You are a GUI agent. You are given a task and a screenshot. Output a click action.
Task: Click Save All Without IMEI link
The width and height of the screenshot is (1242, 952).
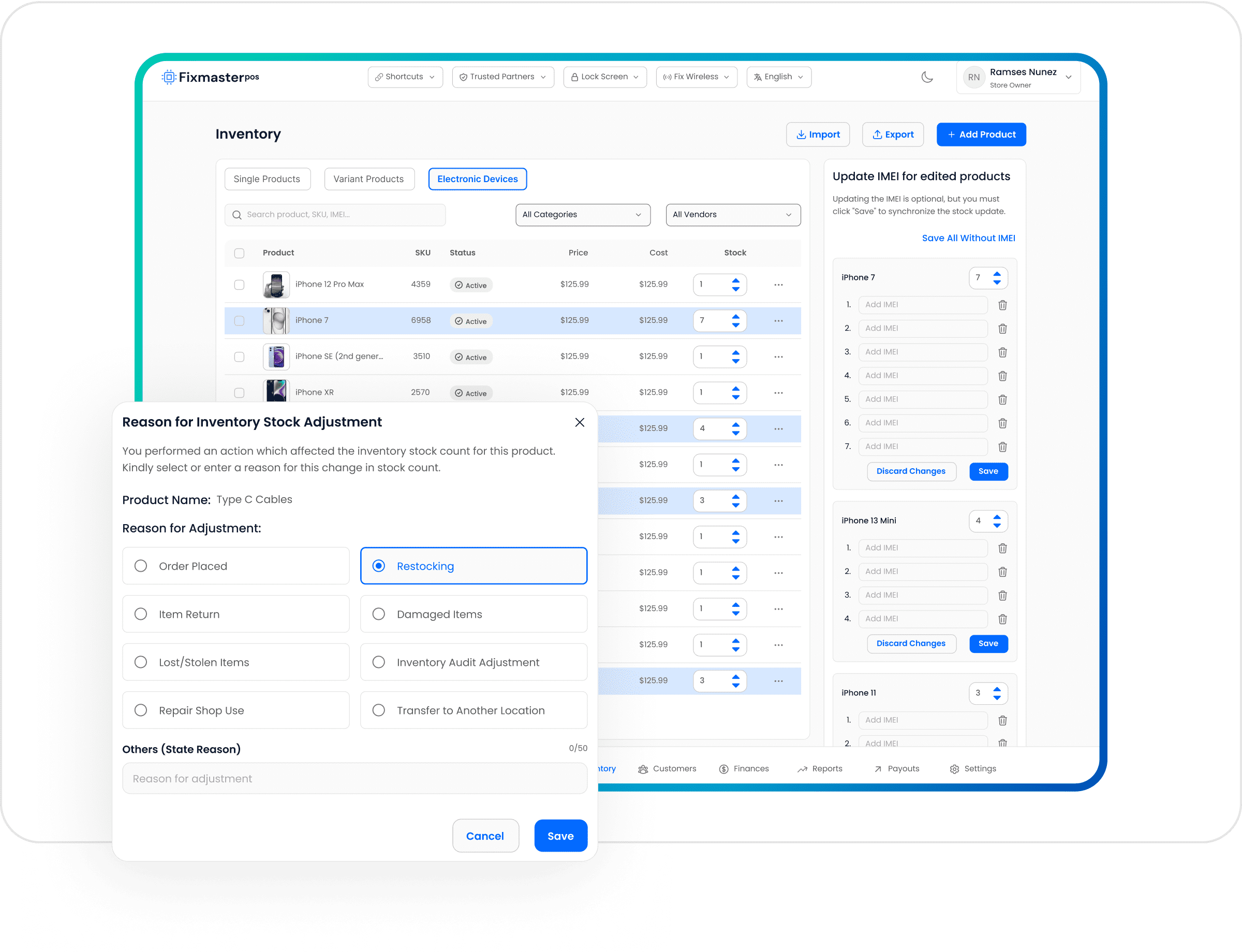click(968, 238)
